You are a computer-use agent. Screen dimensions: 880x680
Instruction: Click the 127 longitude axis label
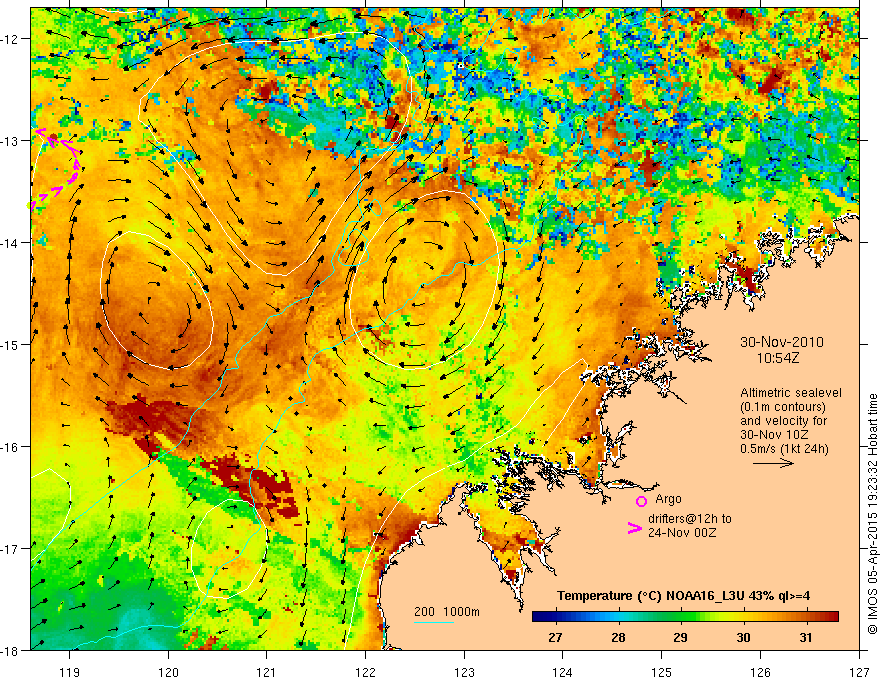859,672
